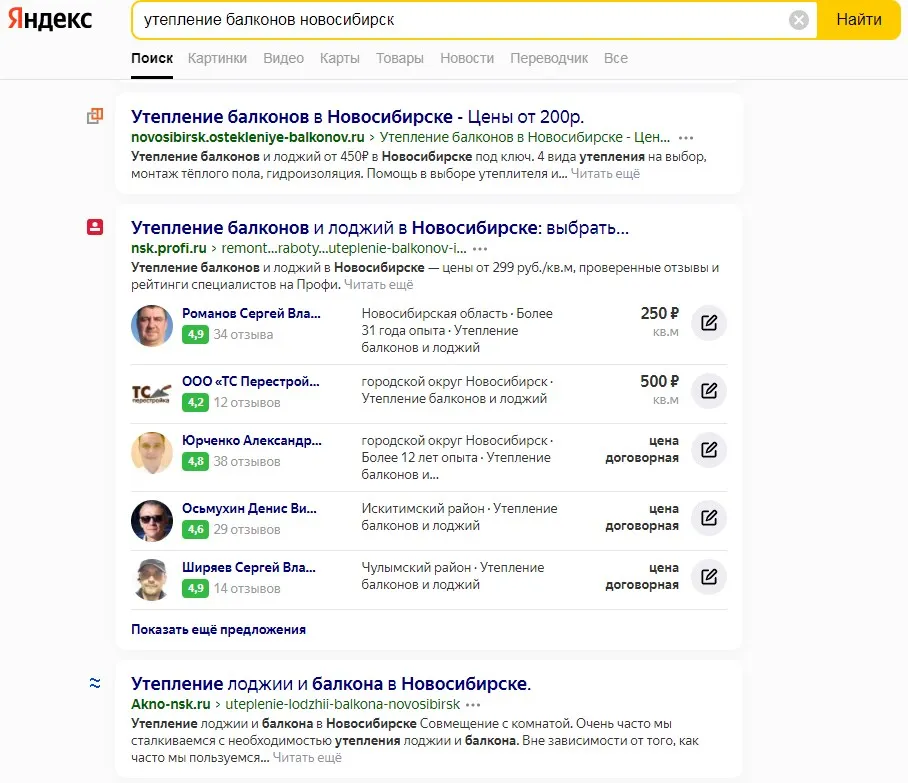Viewport: 908px width, 783px height.
Task: Open result 'Утепление балконов и лоджий в Новосибирске: выбрать...'
Action: click(380, 228)
